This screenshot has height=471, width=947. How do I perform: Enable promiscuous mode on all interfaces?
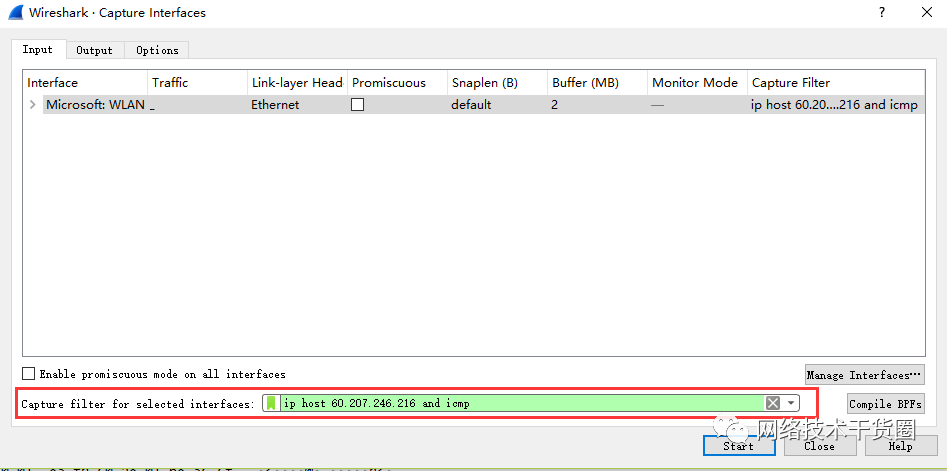[x=28, y=374]
